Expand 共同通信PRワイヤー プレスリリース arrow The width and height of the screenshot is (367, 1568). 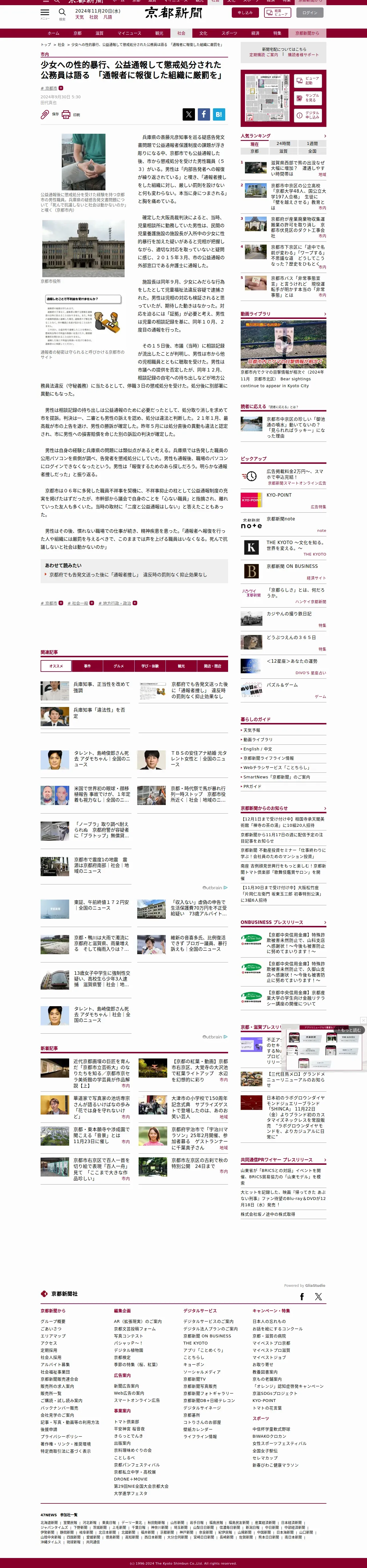point(324,1160)
